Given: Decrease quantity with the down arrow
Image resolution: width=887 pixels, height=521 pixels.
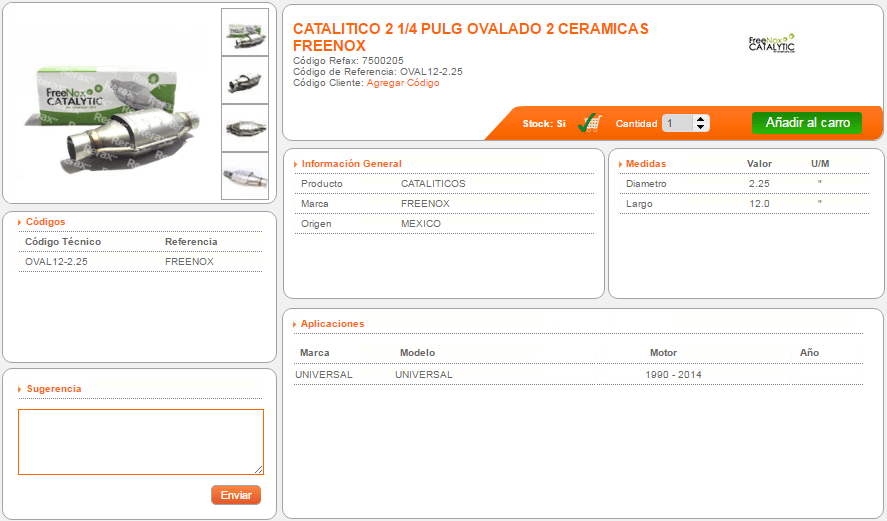Looking at the screenshot, I should pyautogui.click(x=701, y=127).
